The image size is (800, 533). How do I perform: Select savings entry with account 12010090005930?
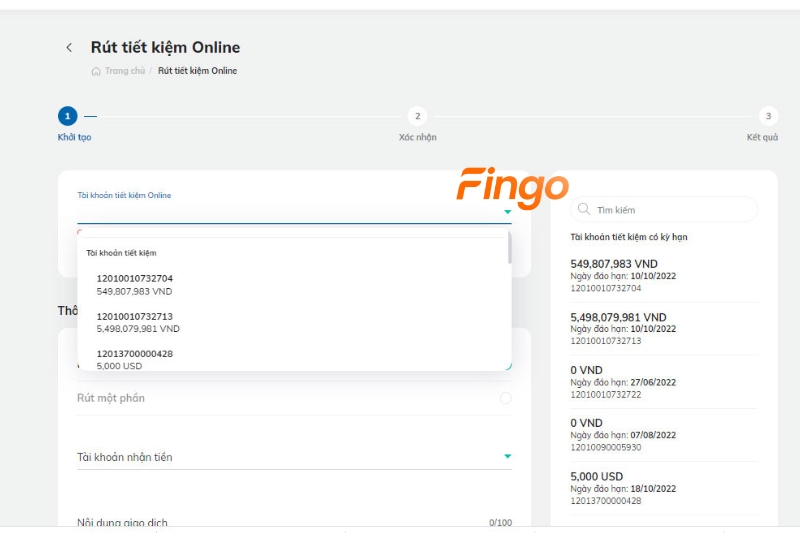click(x=664, y=435)
